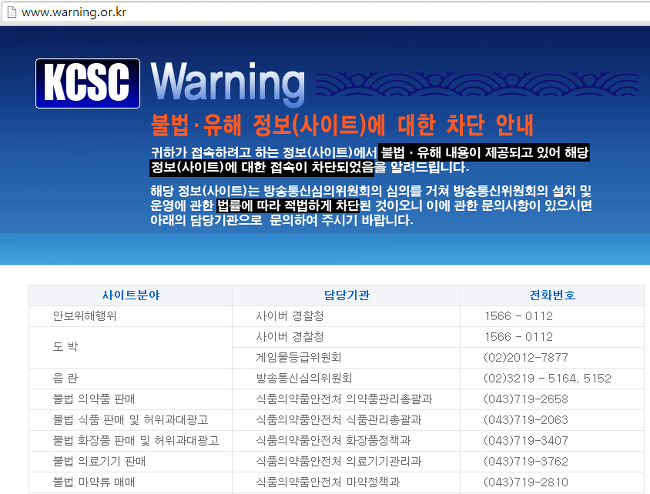Click the 사이트분야 column header

click(131, 295)
